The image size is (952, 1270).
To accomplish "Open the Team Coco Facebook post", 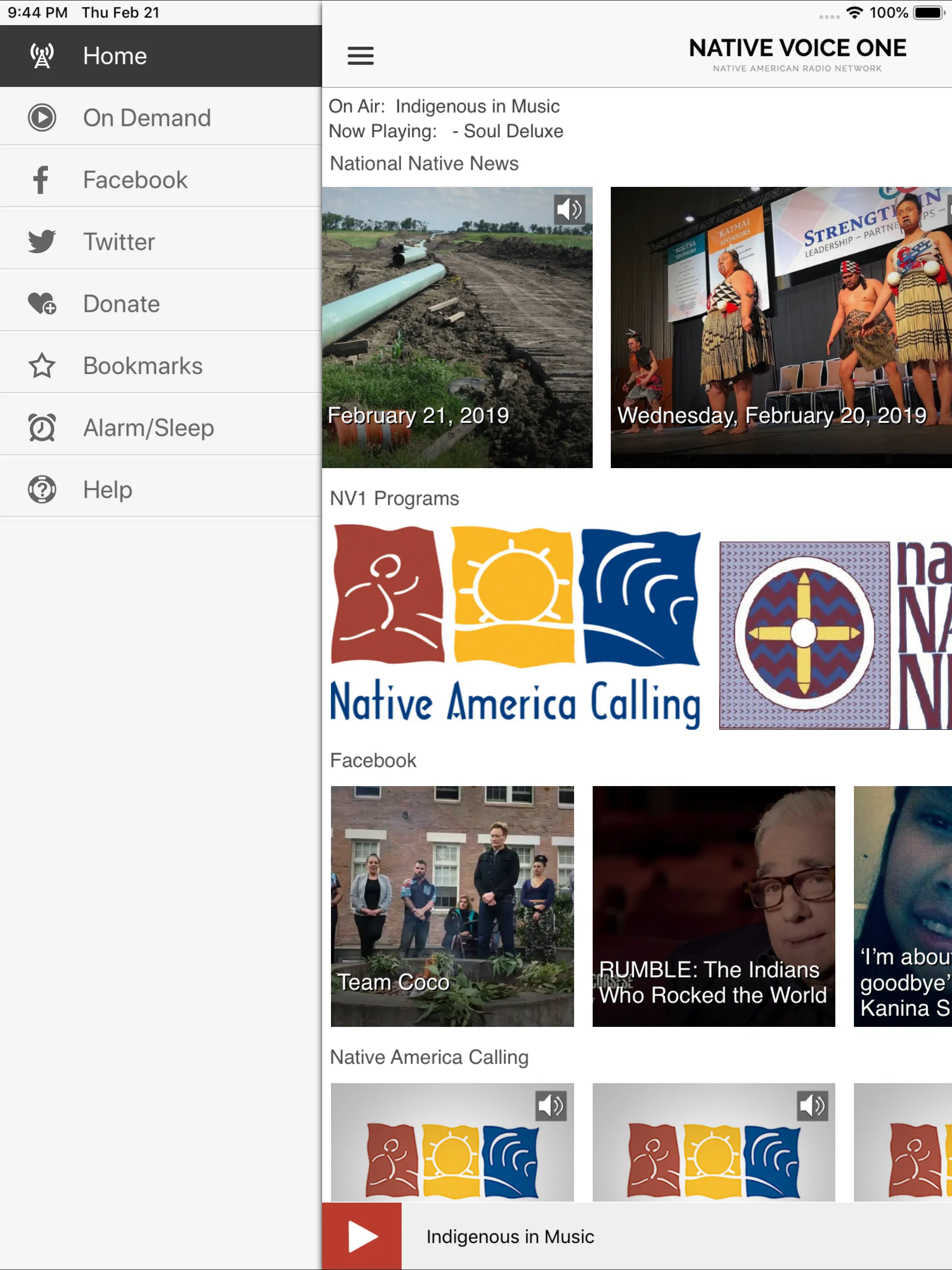I will pyautogui.click(x=452, y=906).
